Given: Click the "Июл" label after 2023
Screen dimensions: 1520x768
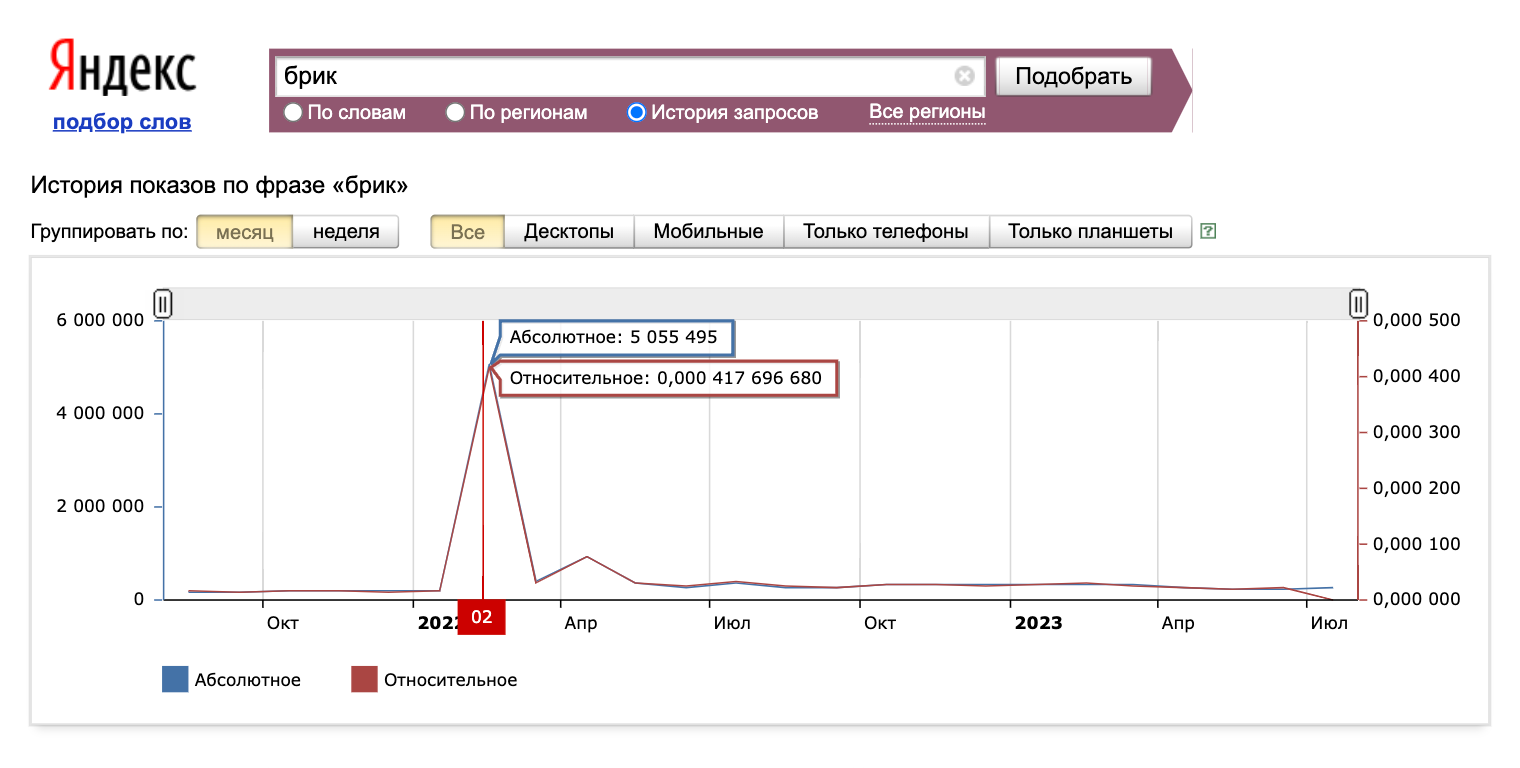Looking at the screenshot, I should [1330, 624].
